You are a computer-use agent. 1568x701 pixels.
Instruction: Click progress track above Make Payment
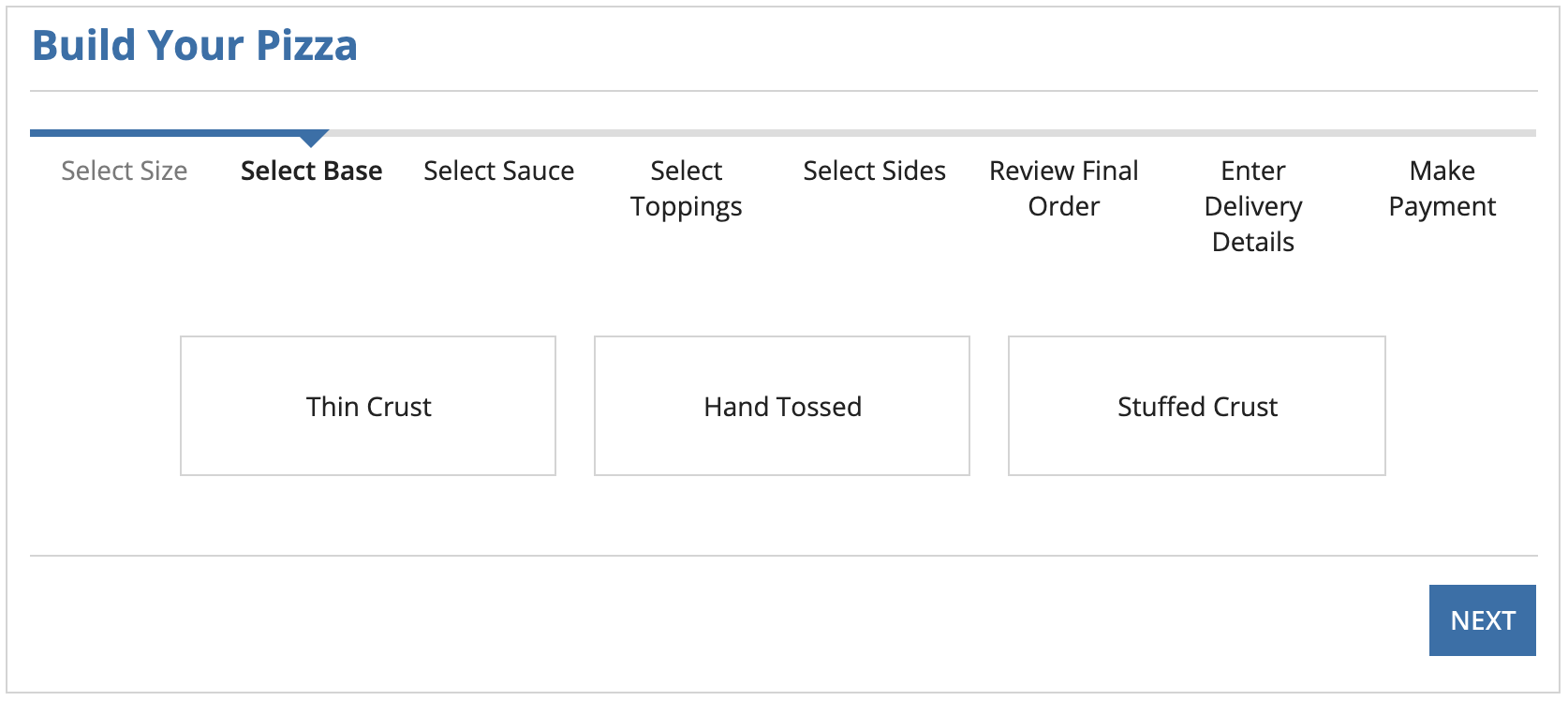(x=1442, y=133)
